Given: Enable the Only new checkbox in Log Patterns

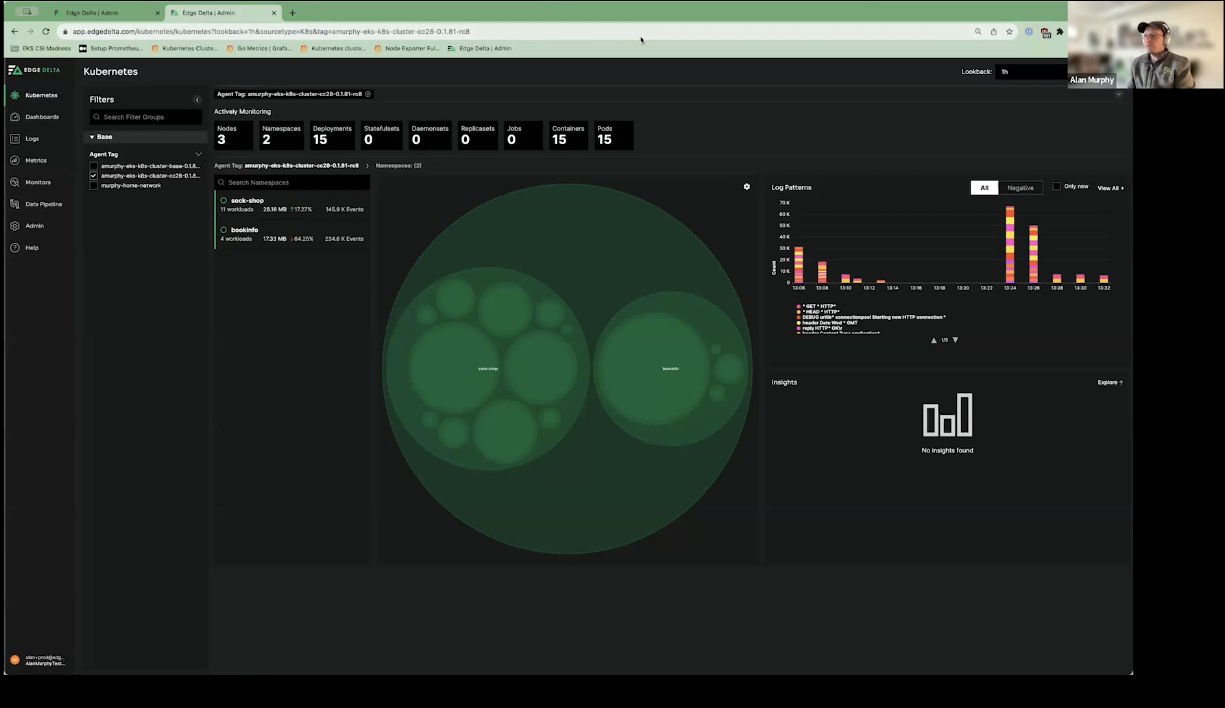Looking at the screenshot, I should tap(1056, 186).
